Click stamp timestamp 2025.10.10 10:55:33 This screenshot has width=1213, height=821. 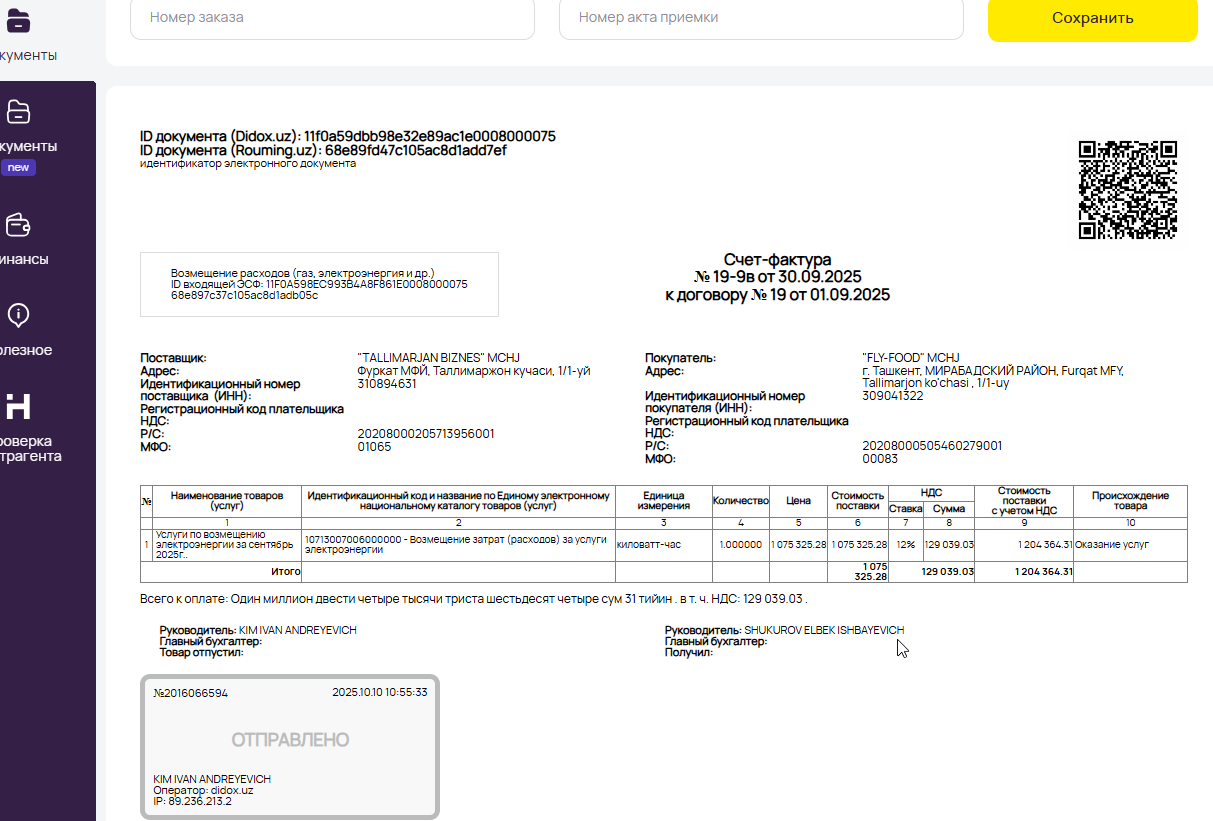(x=380, y=692)
